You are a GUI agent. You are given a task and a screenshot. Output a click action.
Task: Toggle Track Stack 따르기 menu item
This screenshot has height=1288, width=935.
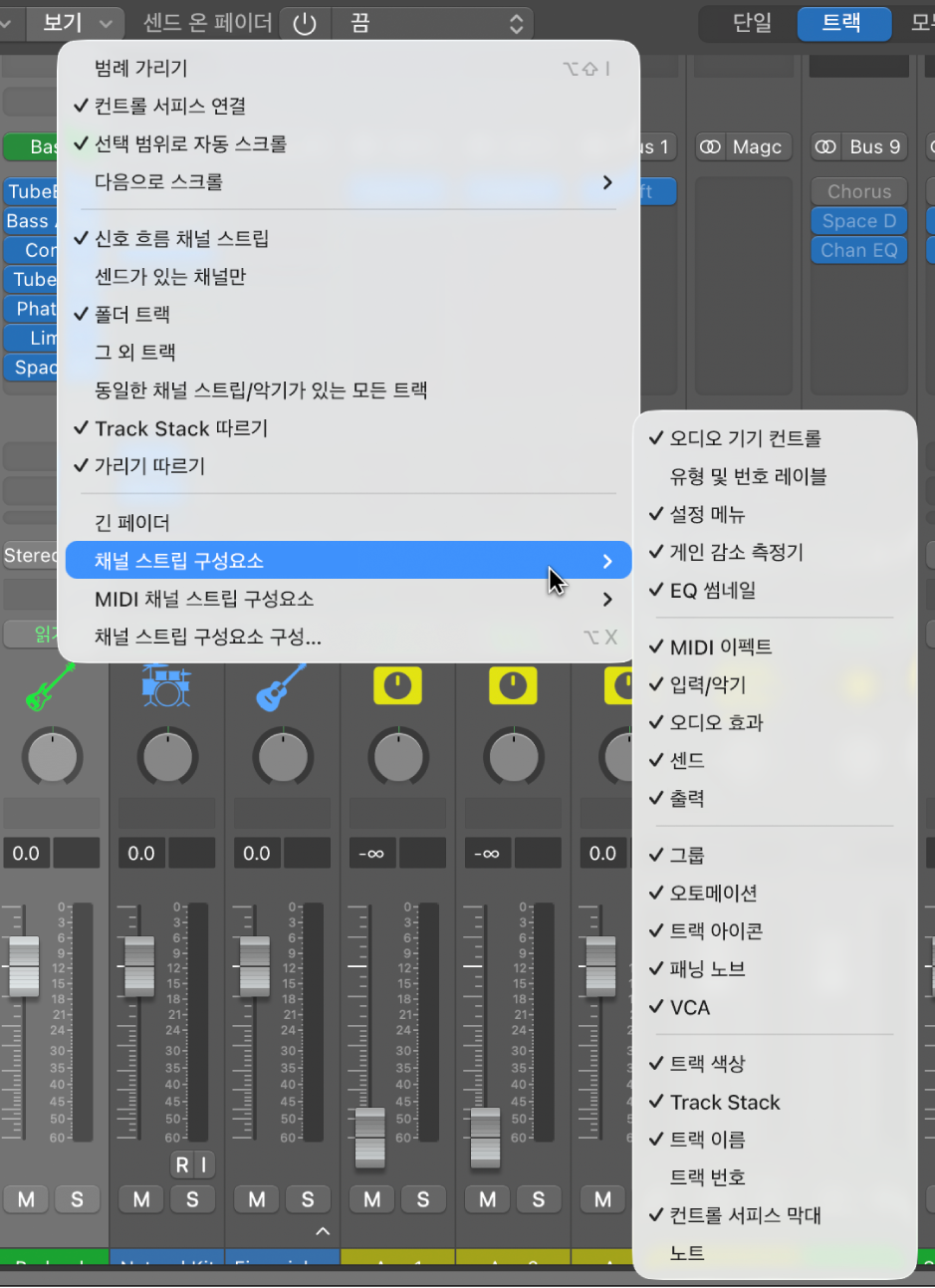[349, 428]
